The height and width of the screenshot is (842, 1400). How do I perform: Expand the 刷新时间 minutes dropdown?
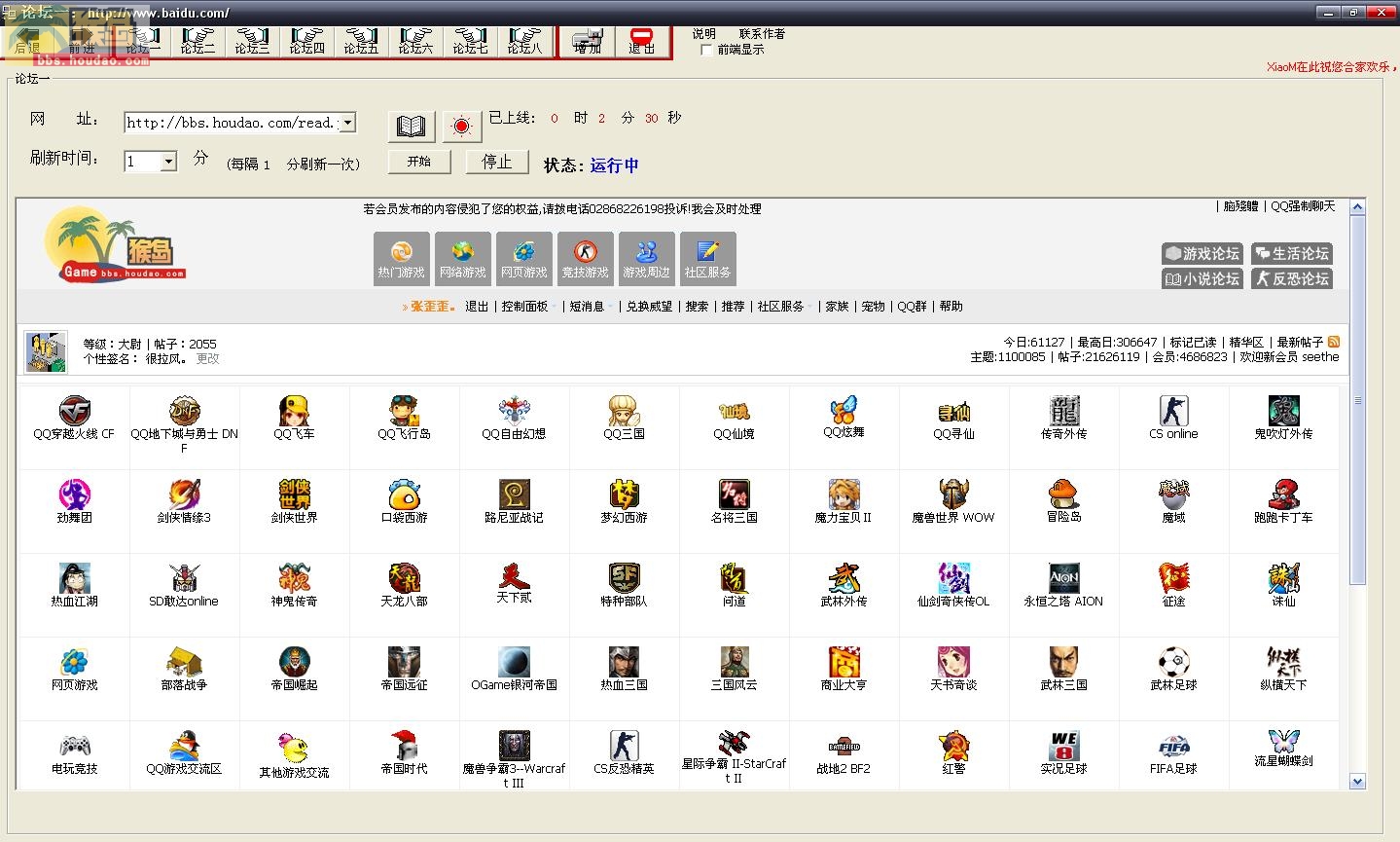tap(169, 162)
